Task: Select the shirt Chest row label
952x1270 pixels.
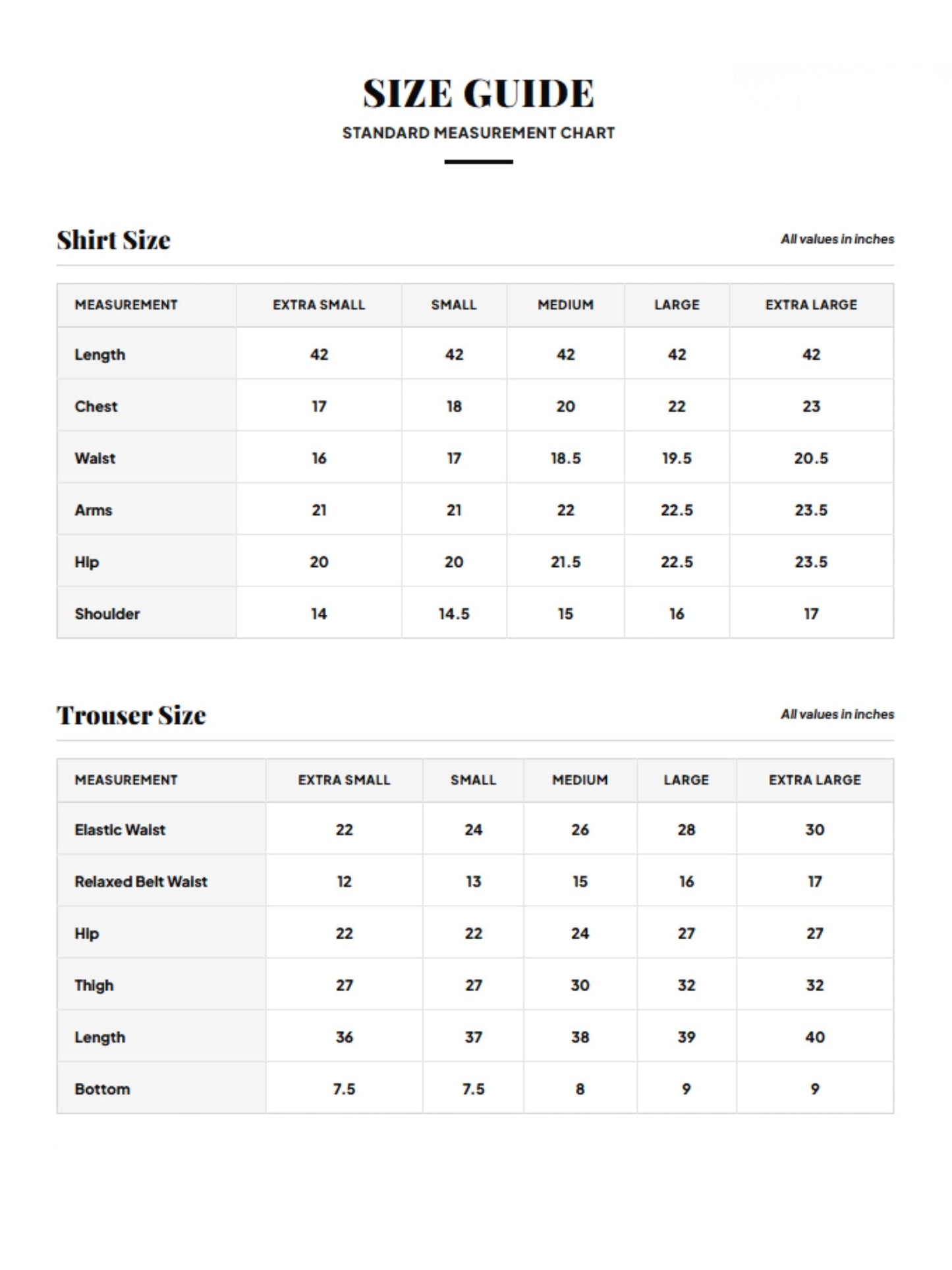Action: pos(96,406)
